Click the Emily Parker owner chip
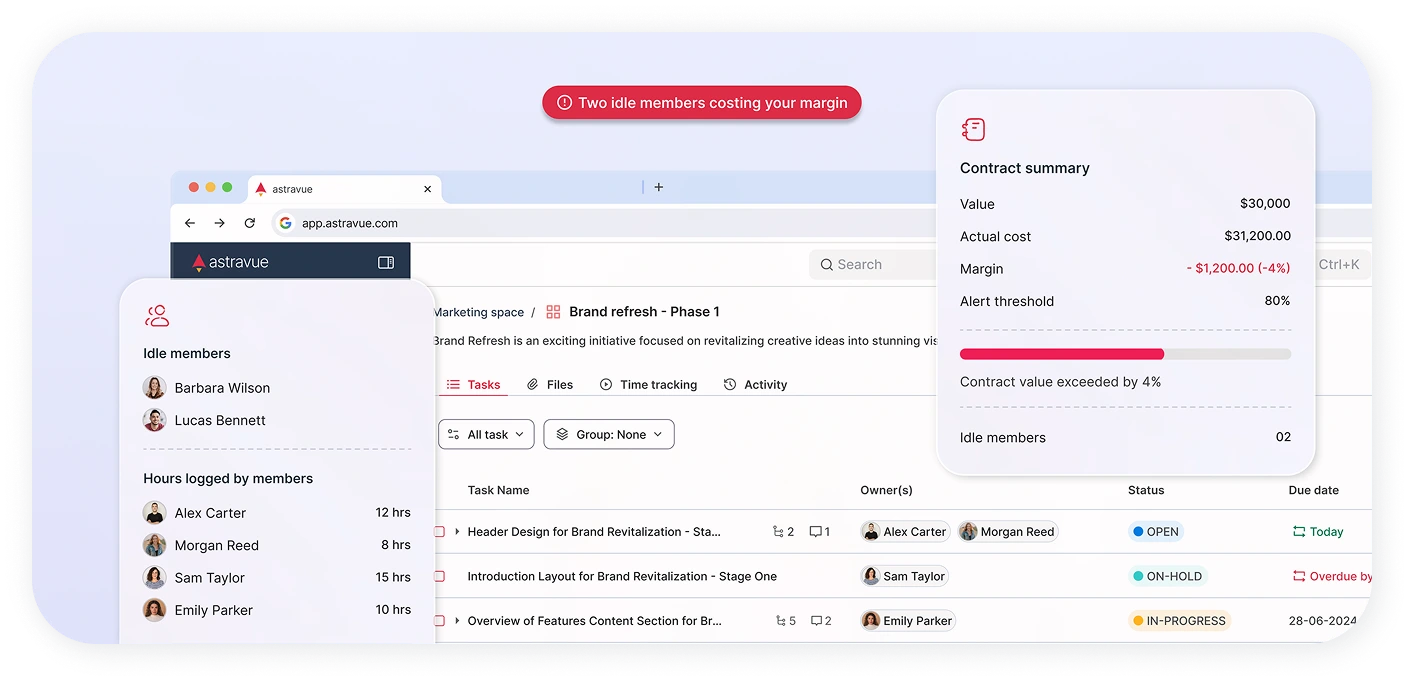 coord(908,621)
